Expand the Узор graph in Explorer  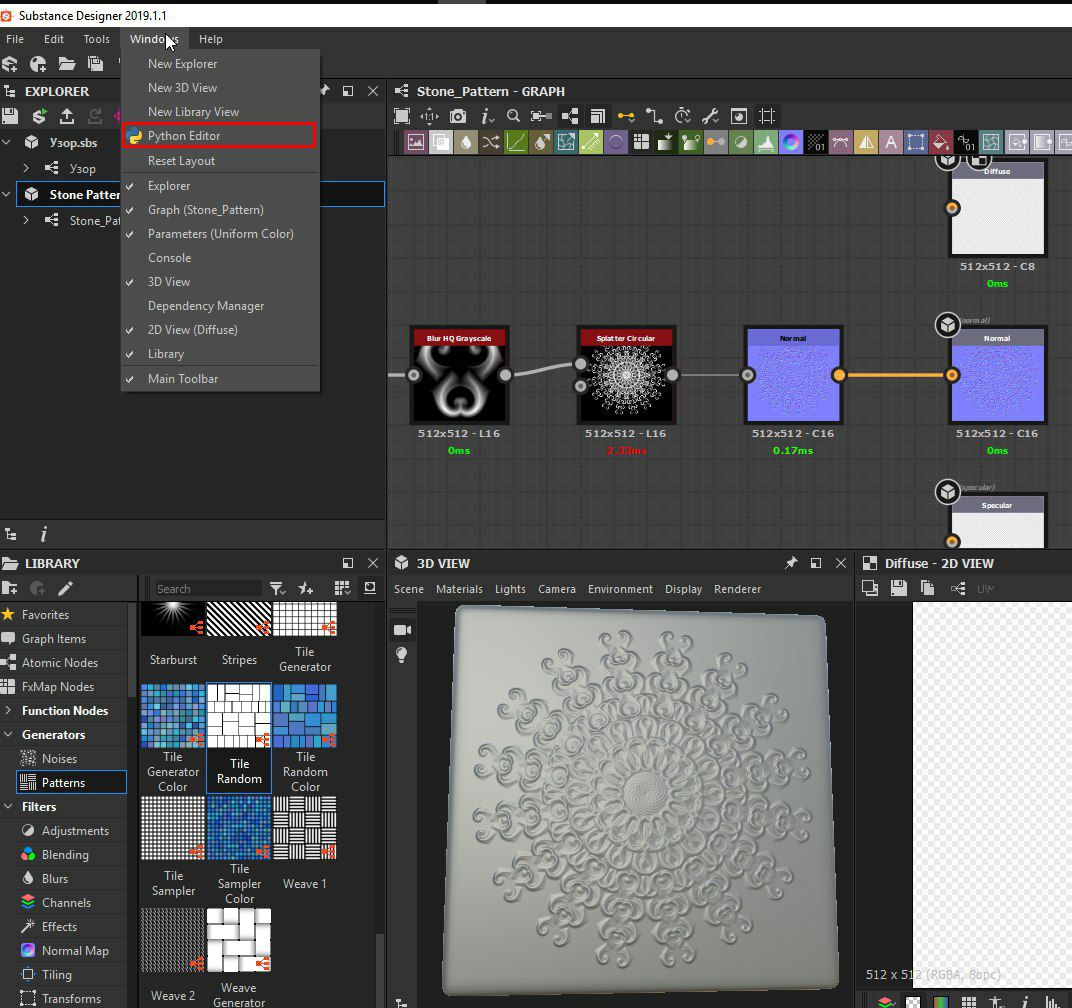click(26, 168)
